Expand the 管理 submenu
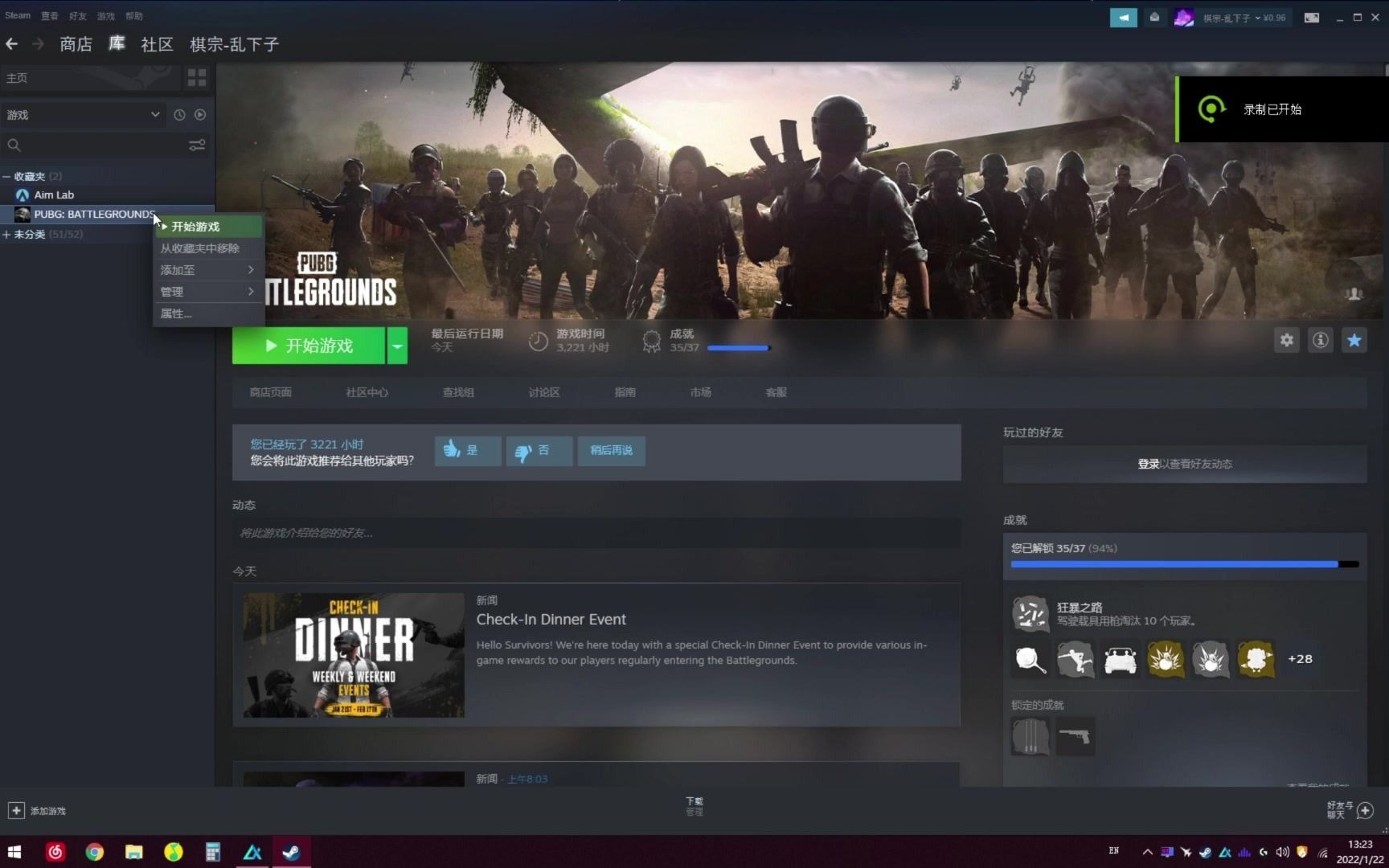The width and height of the screenshot is (1389, 868). [207, 292]
